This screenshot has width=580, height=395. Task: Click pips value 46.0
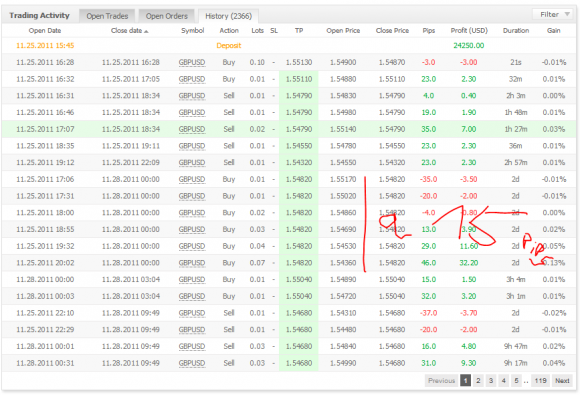(429, 263)
